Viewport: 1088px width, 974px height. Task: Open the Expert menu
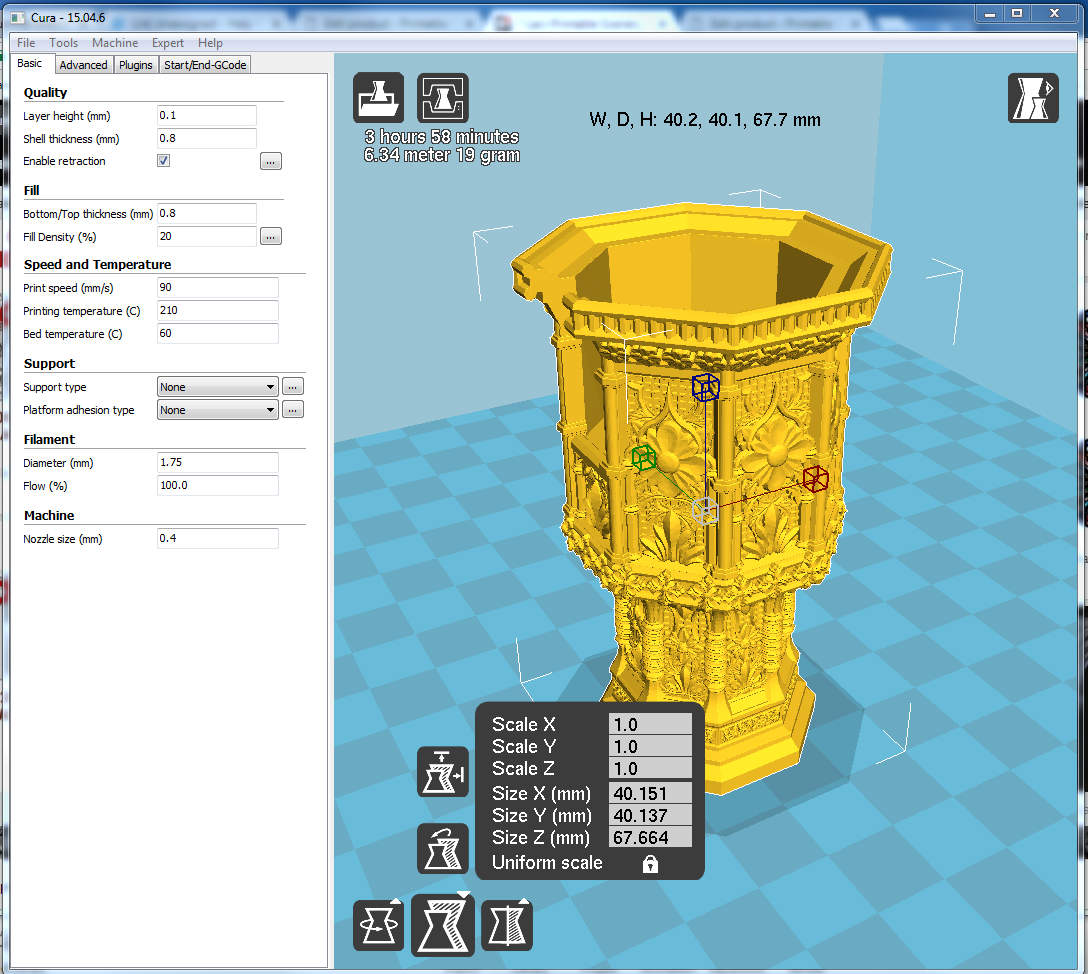(x=167, y=43)
